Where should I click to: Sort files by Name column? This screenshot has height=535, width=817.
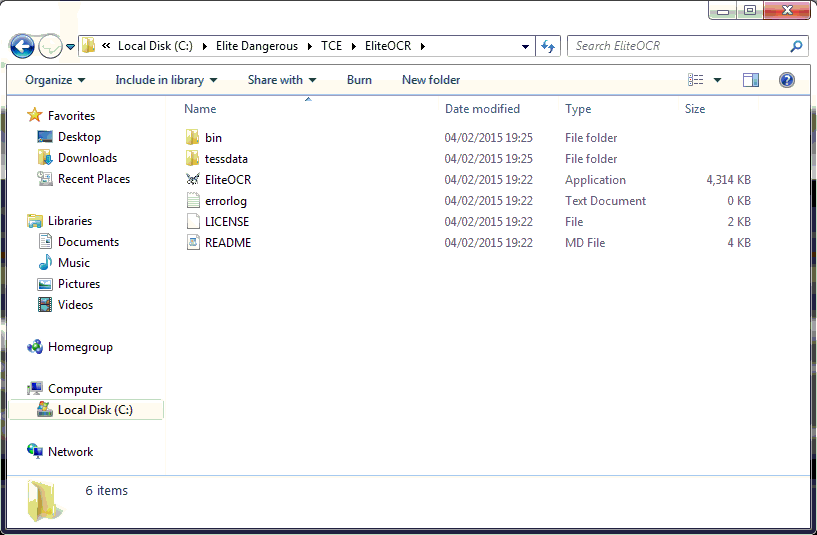pyautogui.click(x=200, y=109)
